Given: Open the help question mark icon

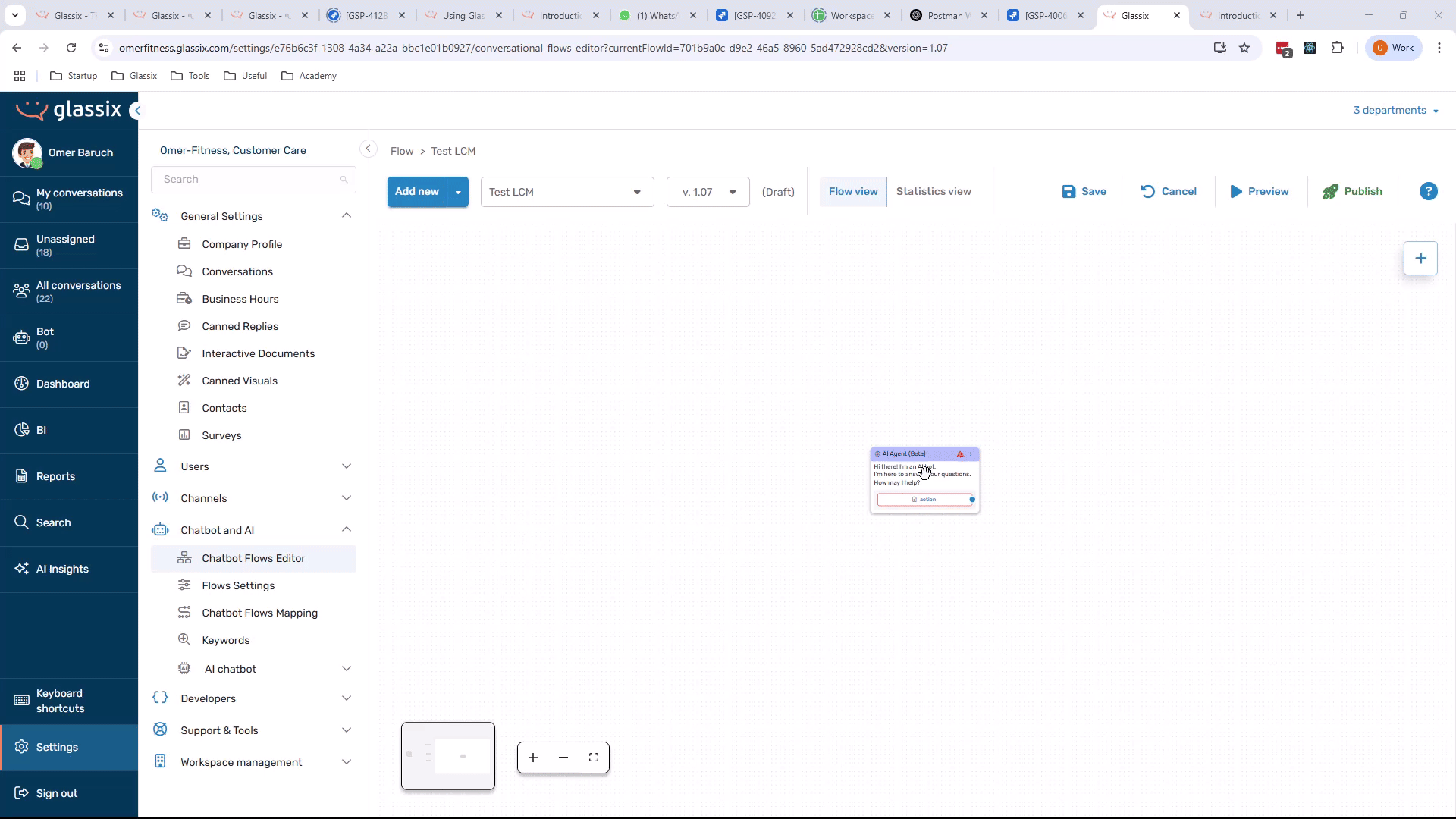Looking at the screenshot, I should click(1428, 191).
